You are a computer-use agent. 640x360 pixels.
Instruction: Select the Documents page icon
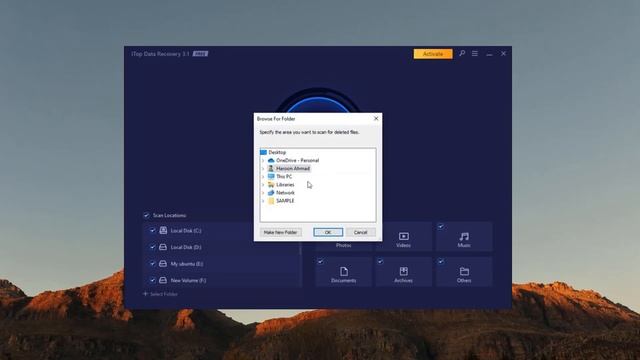pyautogui.click(x=344, y=271)
